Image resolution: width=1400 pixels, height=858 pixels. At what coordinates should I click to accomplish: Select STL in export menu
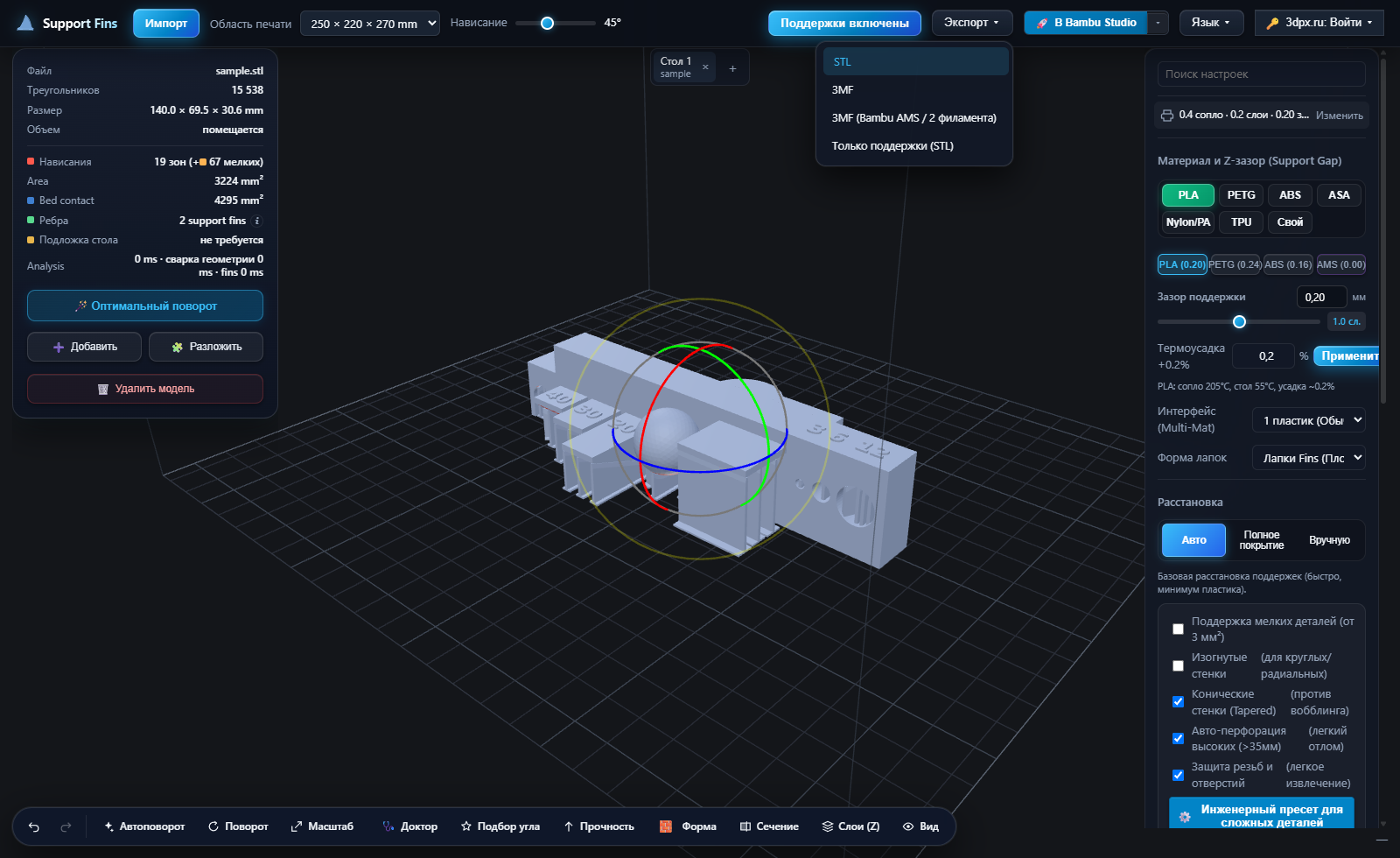click(916, 61)
